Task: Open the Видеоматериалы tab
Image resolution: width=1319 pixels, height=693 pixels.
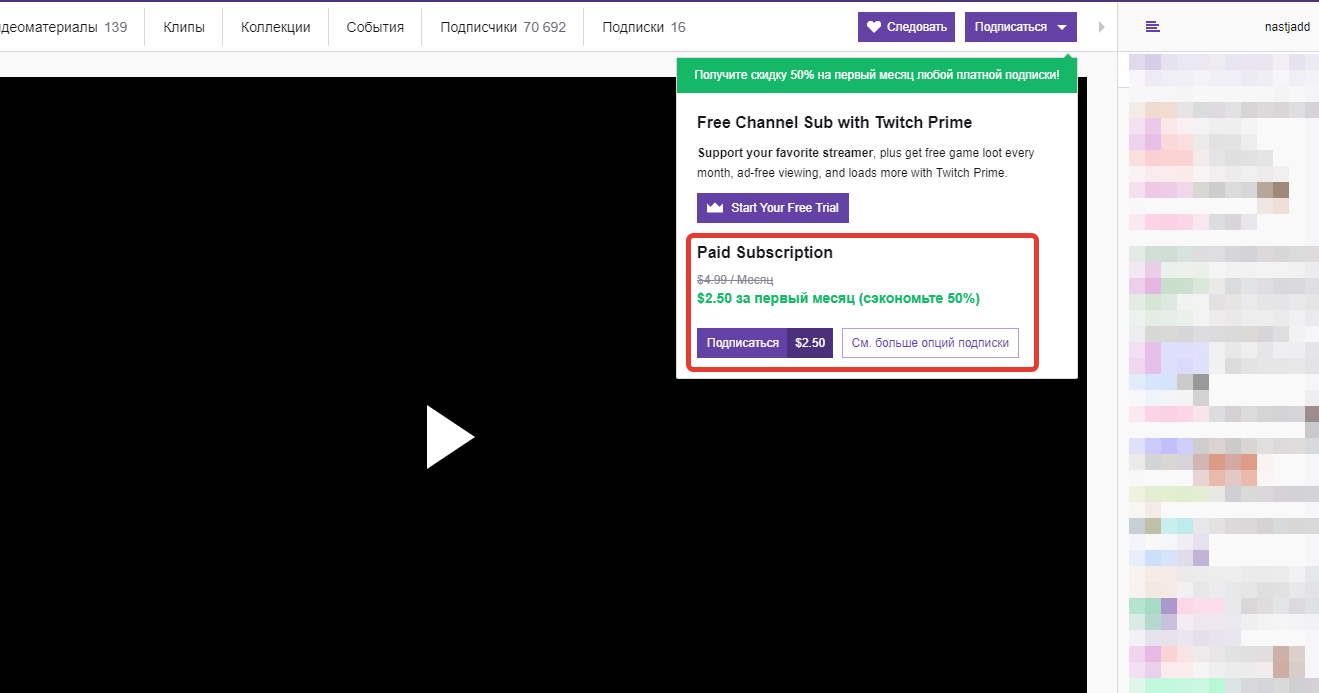Action: pos(64,27)
